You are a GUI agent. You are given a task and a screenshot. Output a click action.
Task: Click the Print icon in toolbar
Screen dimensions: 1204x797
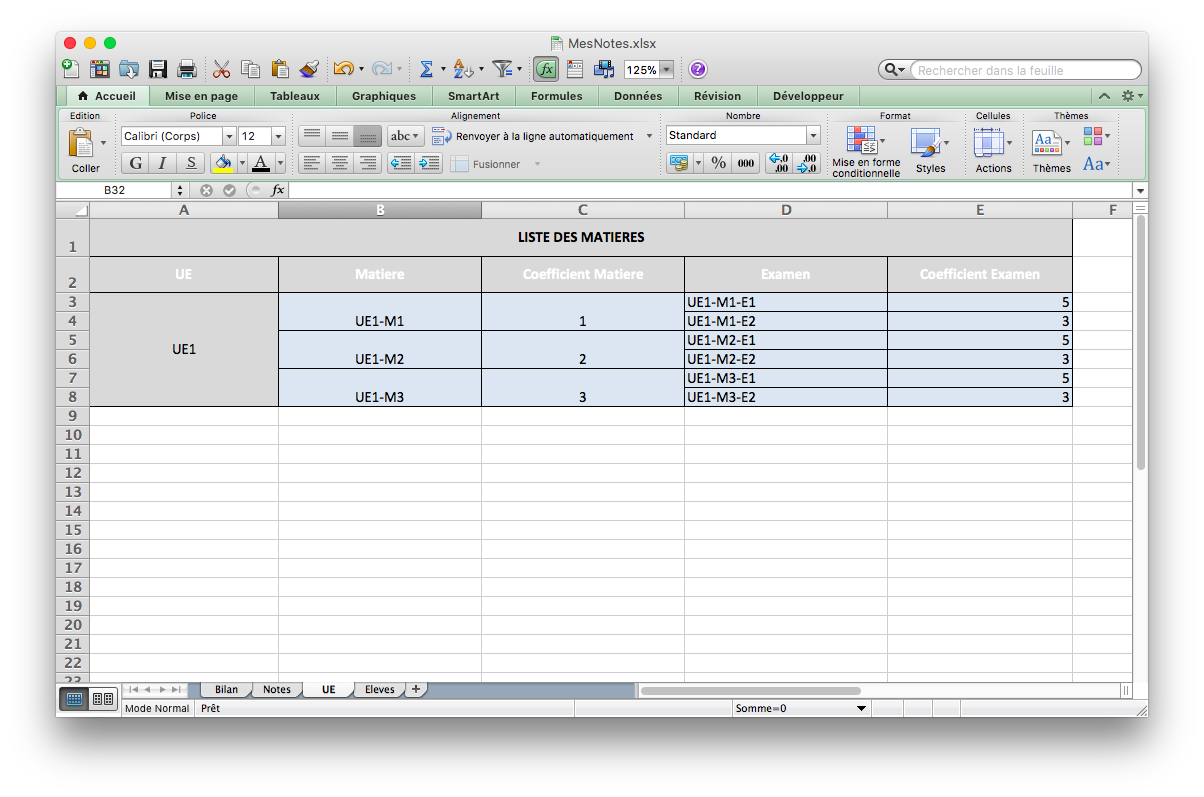click(x=186, y=69)
